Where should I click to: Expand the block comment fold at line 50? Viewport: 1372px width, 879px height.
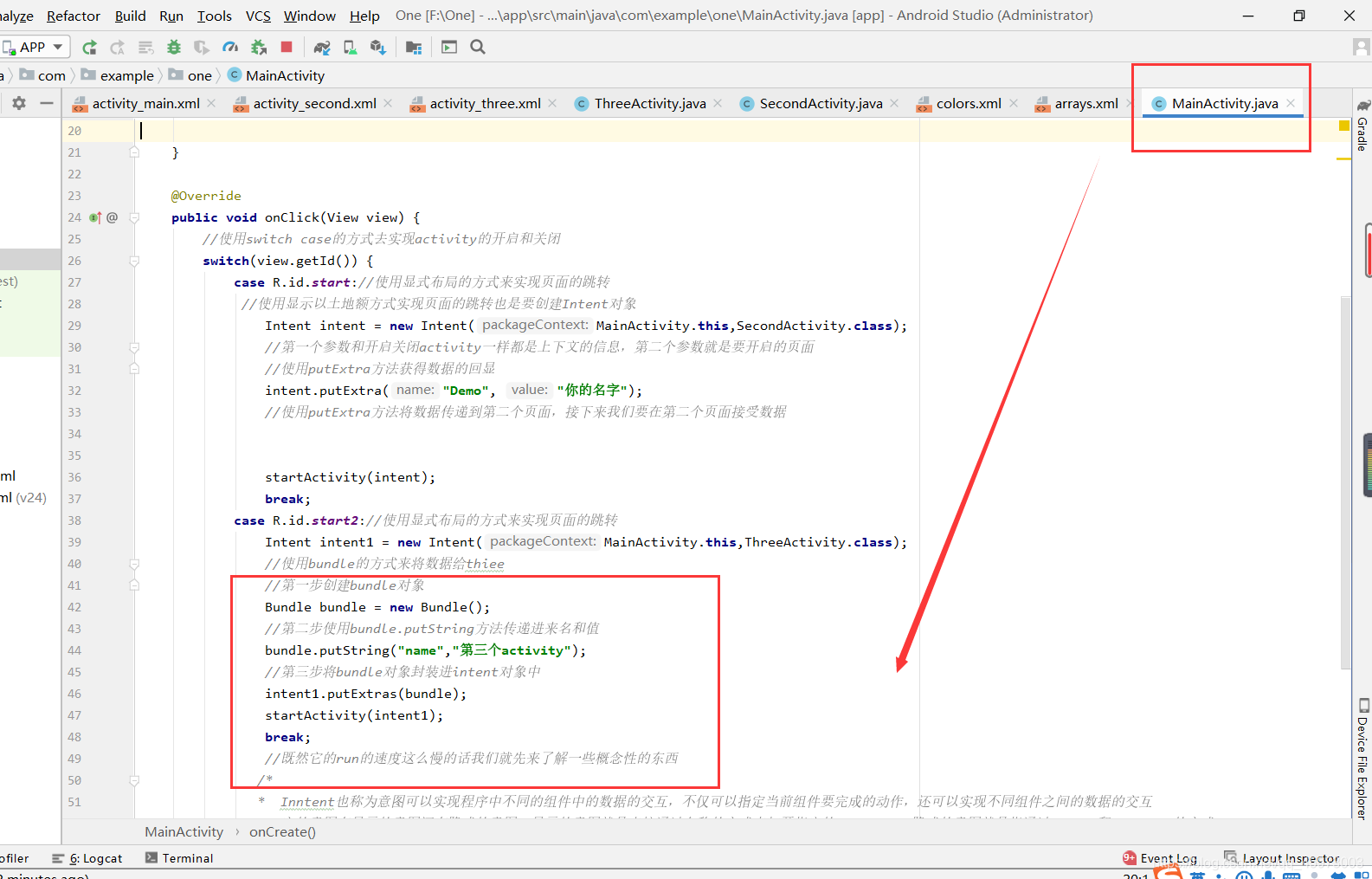point(134,780)
